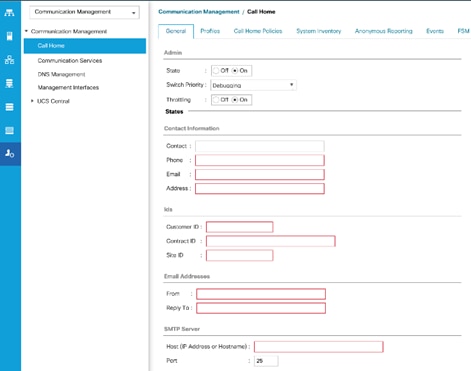Click the Call Home breadcrumb text
This screenshot has height=371, width=471.
point(261,12)
